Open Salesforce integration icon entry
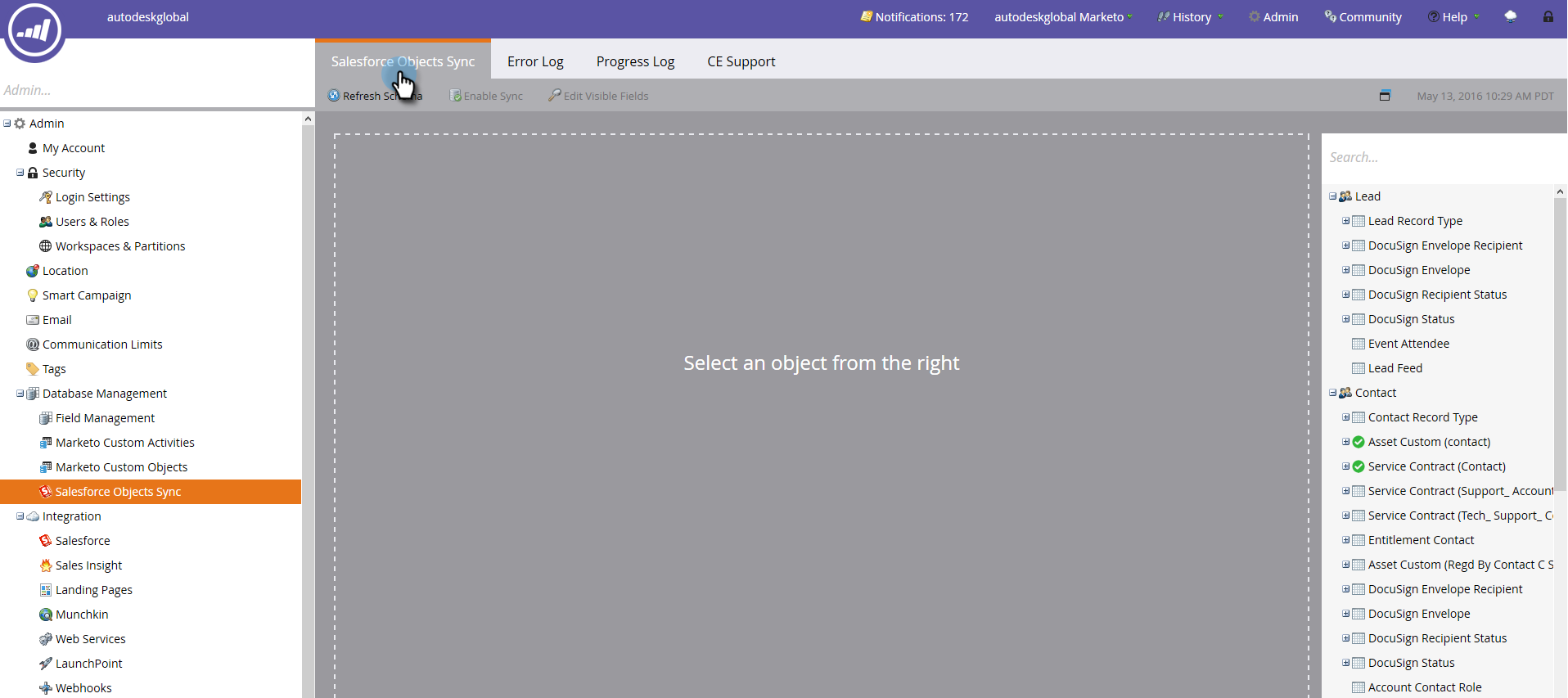The image size is (1568, 698). (46, 541)
